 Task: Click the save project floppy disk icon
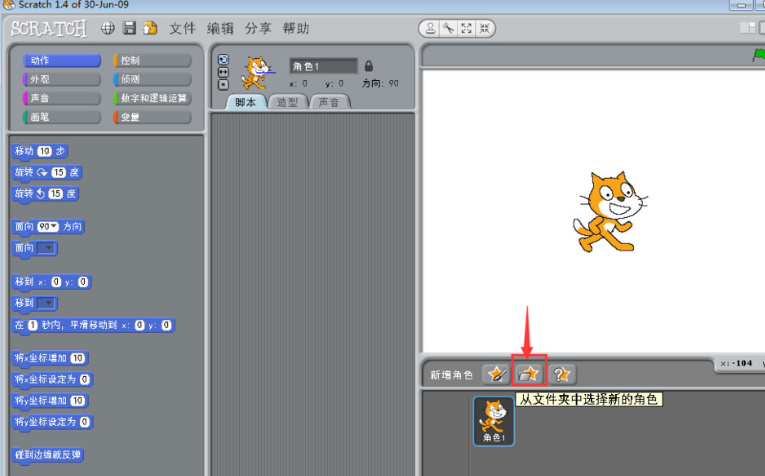[129, 28]
